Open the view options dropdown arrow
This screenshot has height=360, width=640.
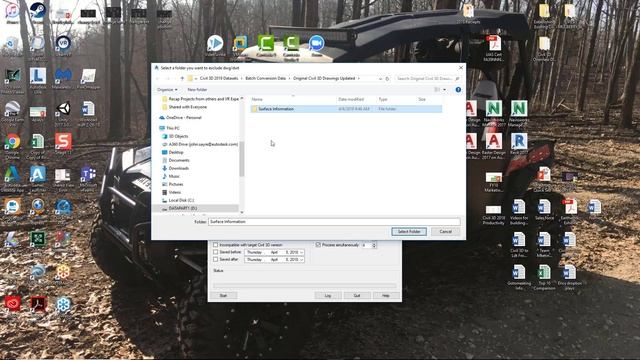pyautogui.click(x=444, y=89)
